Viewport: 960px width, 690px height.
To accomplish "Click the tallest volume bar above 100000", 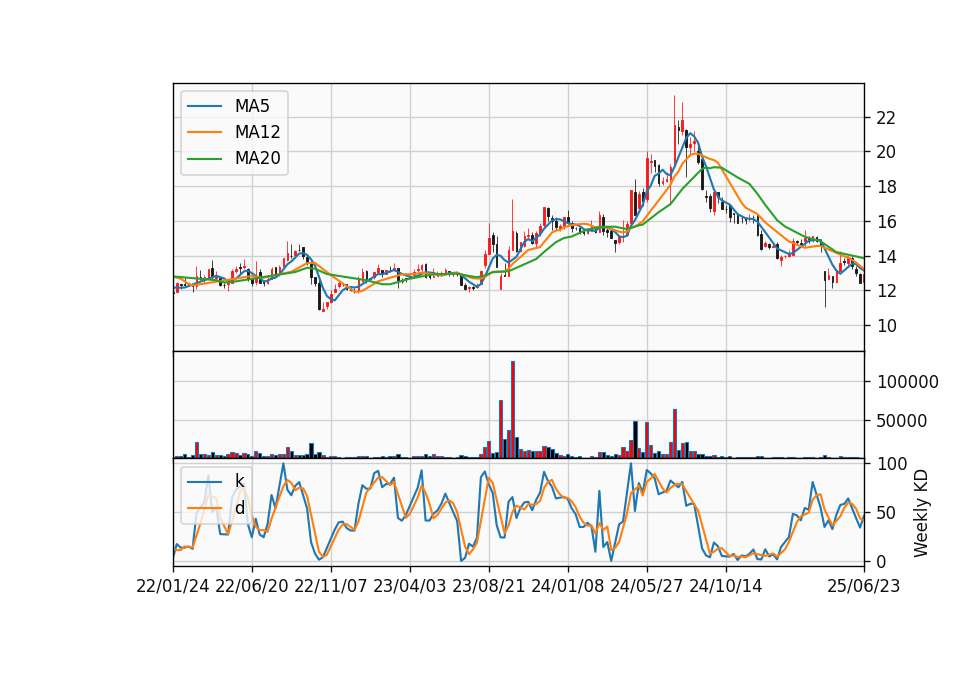I will 513,410.
